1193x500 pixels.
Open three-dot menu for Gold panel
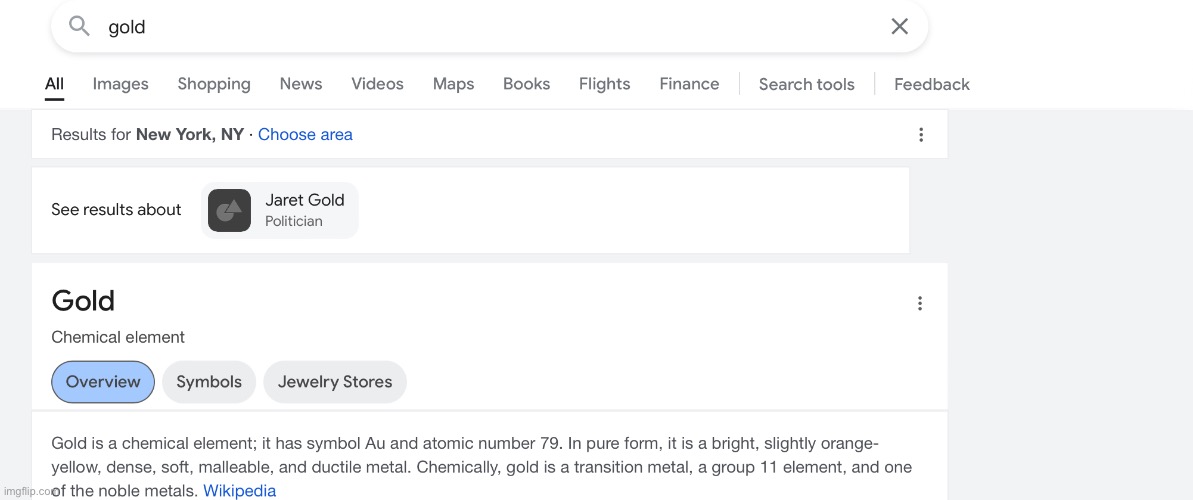(920, 304)
